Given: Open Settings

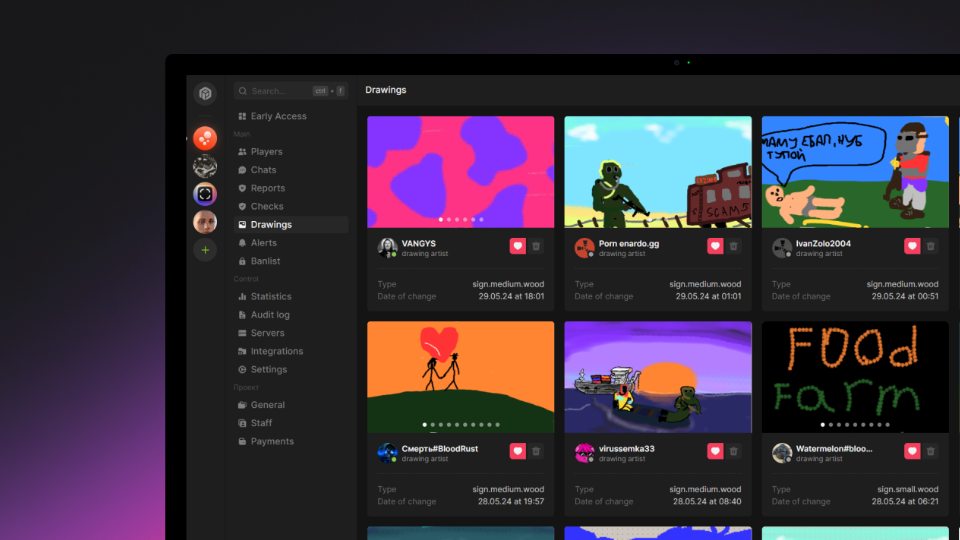Looking at the screenshot, I should 291,369.
